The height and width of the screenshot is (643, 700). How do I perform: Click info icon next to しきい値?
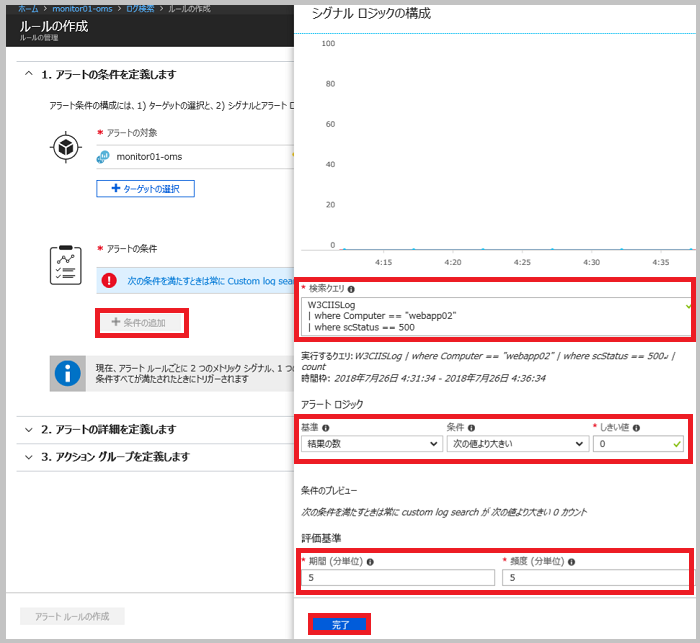pos(637,428)
